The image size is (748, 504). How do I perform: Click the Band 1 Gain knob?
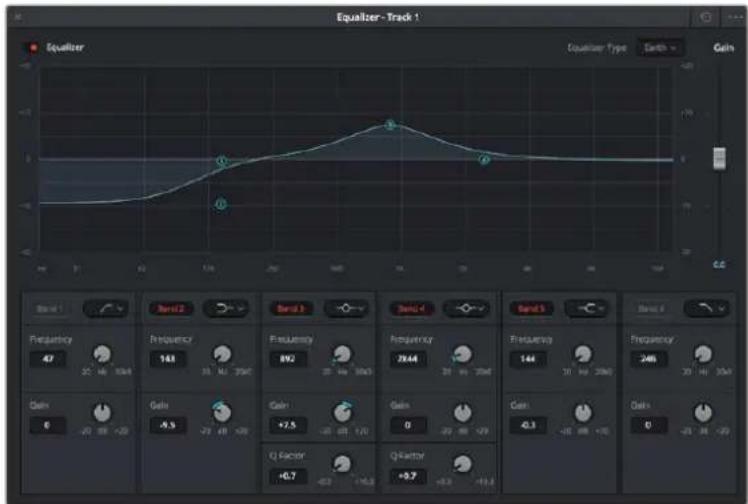coord(102,413)
